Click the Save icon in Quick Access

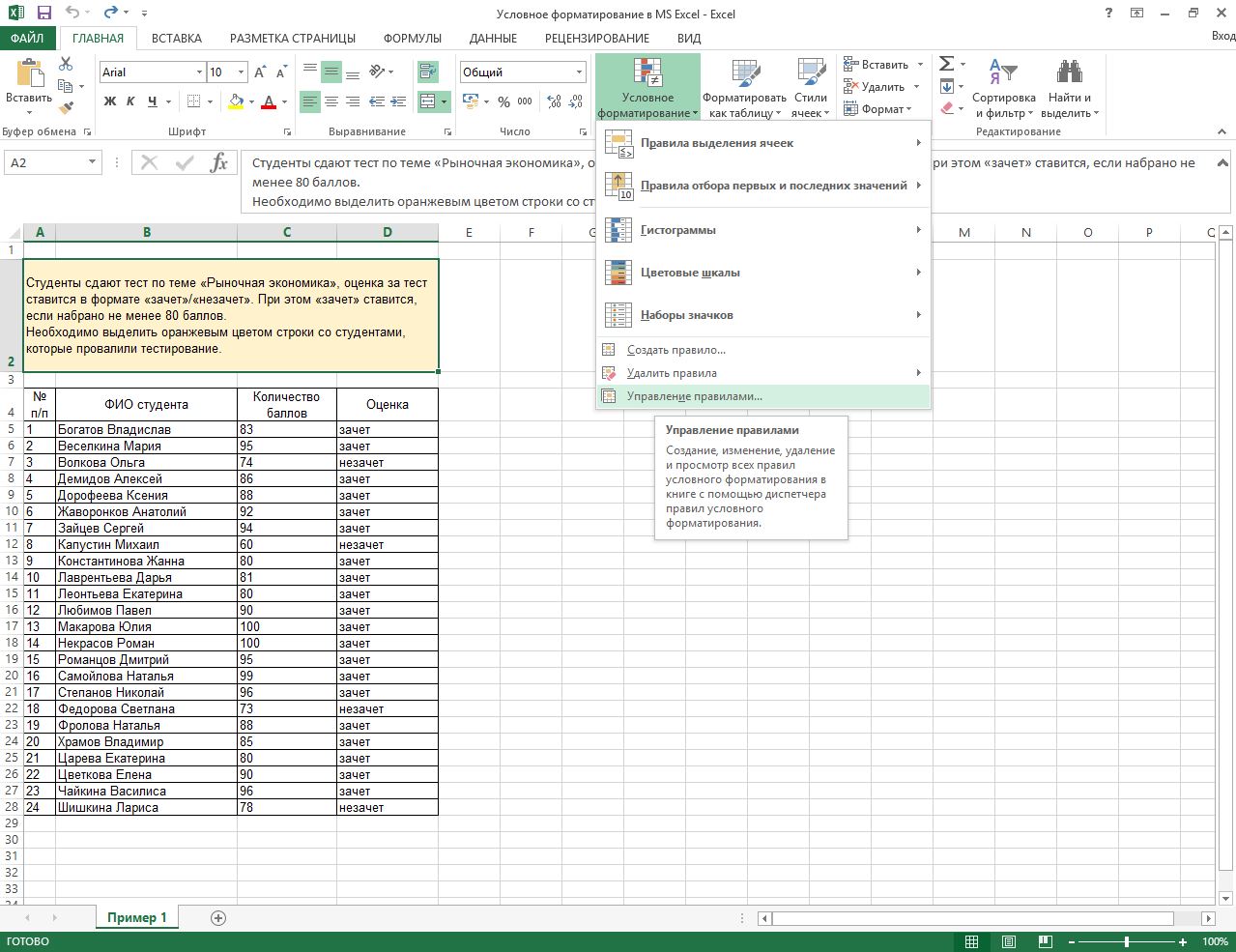43,14
